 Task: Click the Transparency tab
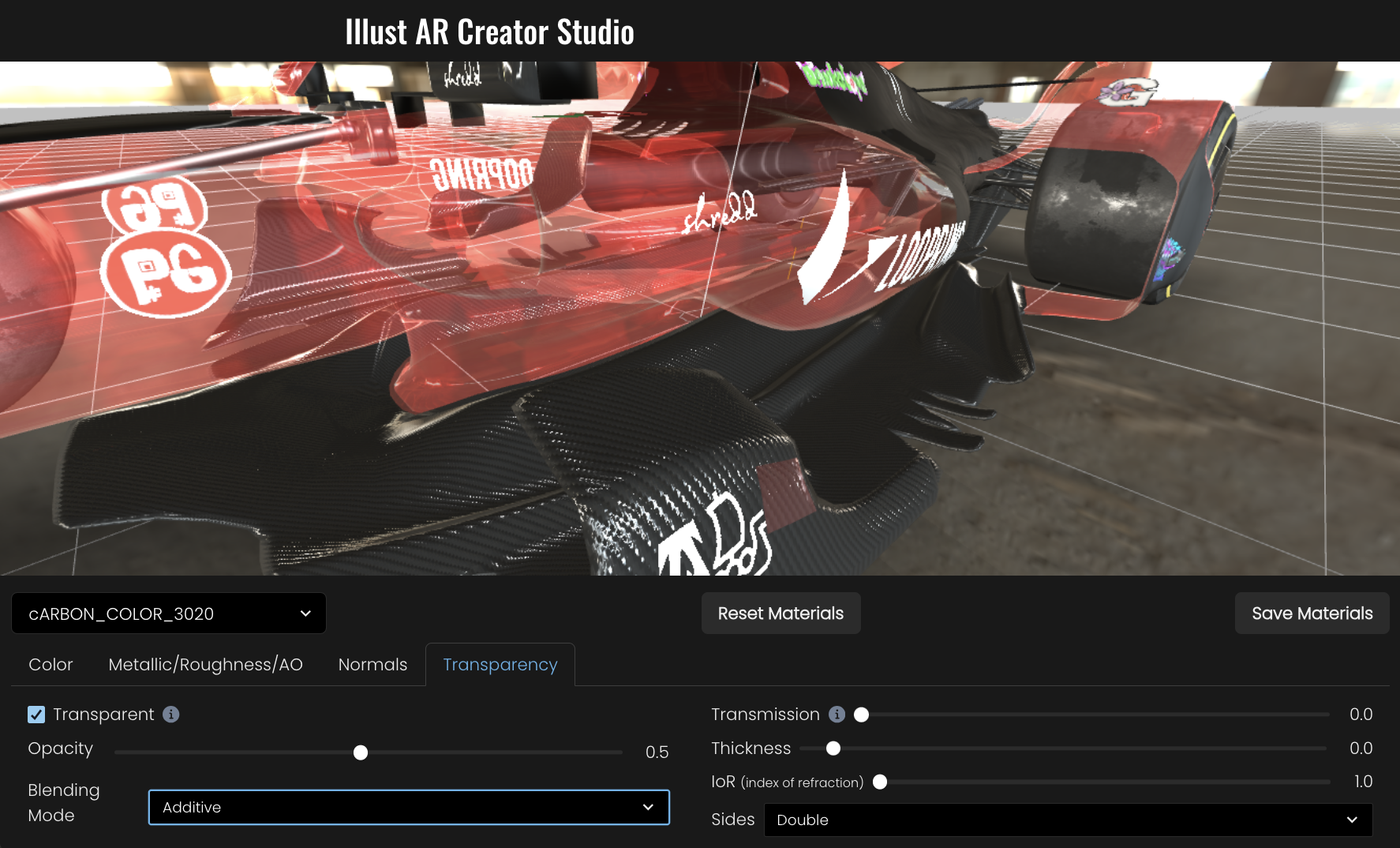[x=500, y=665]
